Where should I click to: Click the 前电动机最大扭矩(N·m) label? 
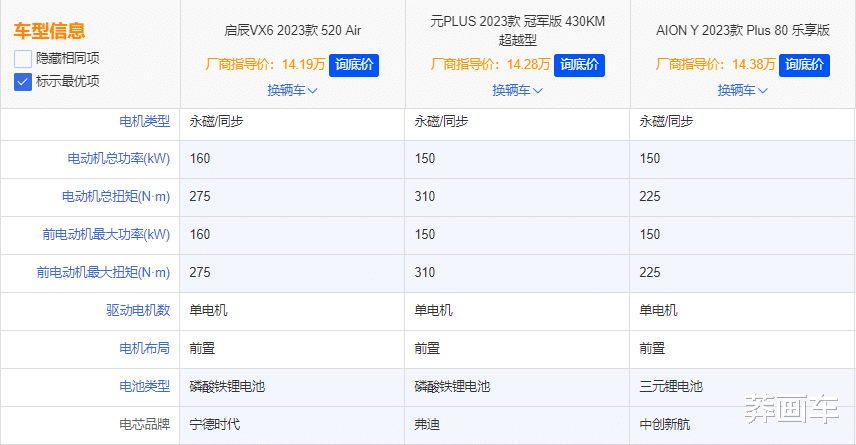(104, 273)
